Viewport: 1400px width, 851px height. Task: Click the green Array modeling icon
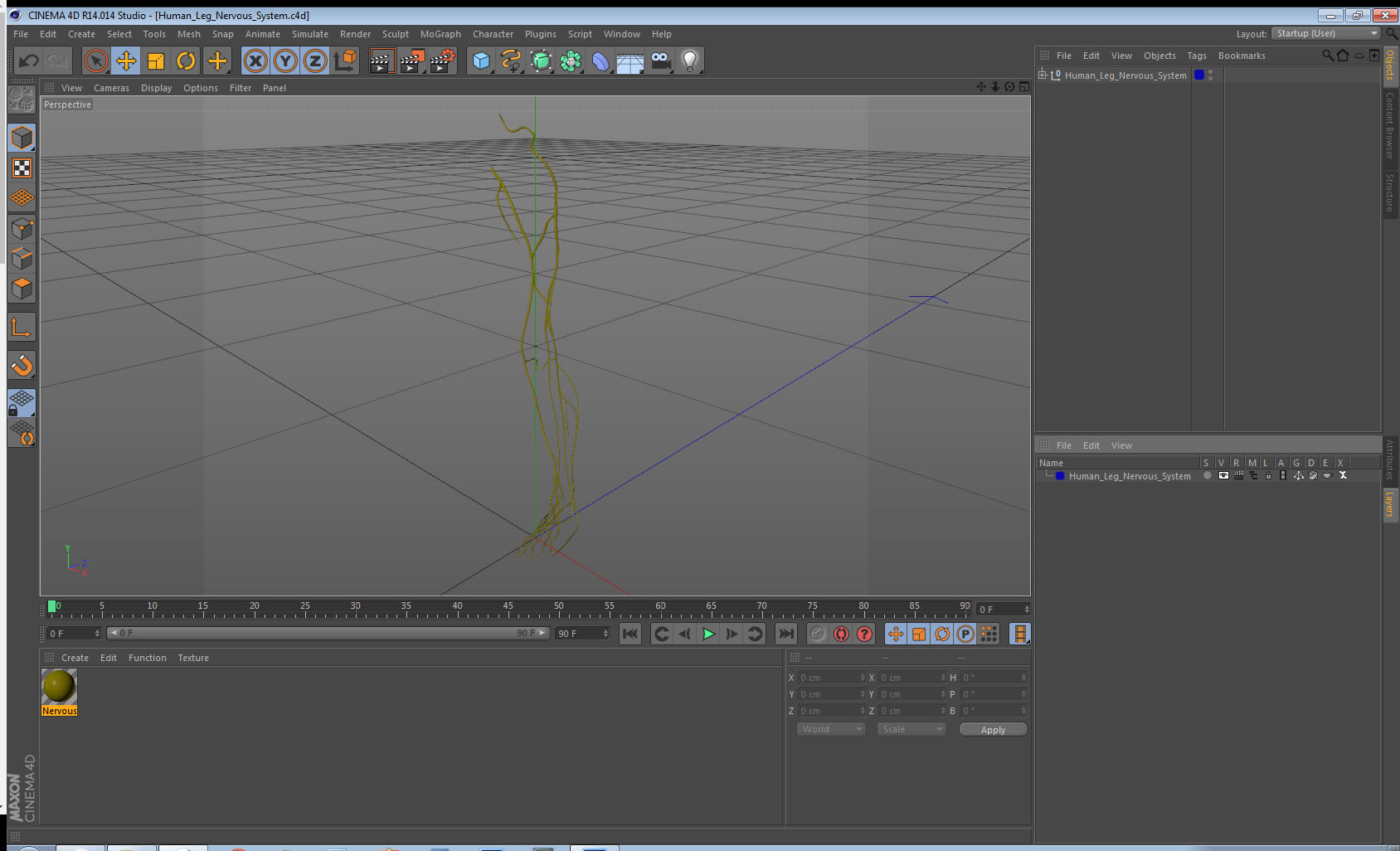571,61
